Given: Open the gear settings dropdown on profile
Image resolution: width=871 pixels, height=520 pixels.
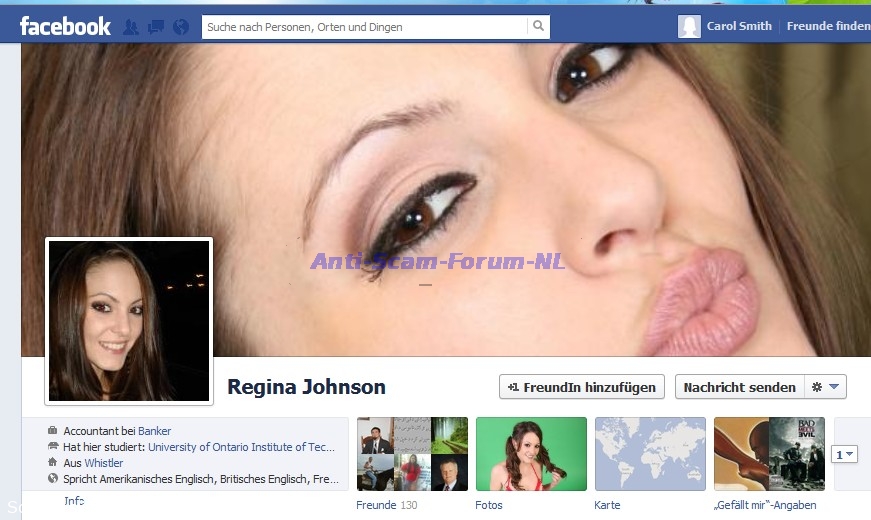Looking at the screenshot, I should point(826,387).
